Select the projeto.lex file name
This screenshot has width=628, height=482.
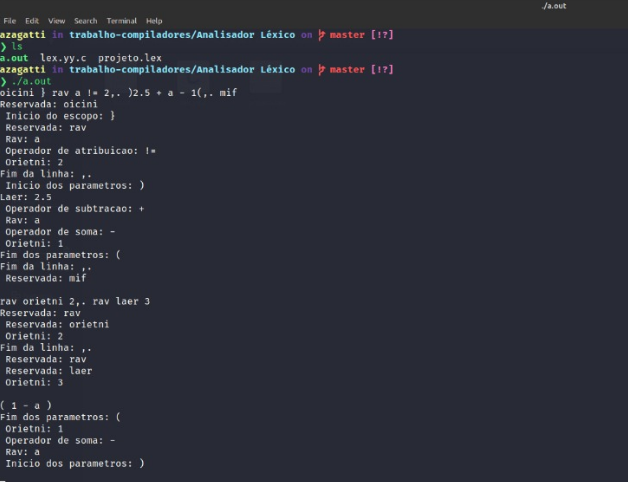coord(130,58)
